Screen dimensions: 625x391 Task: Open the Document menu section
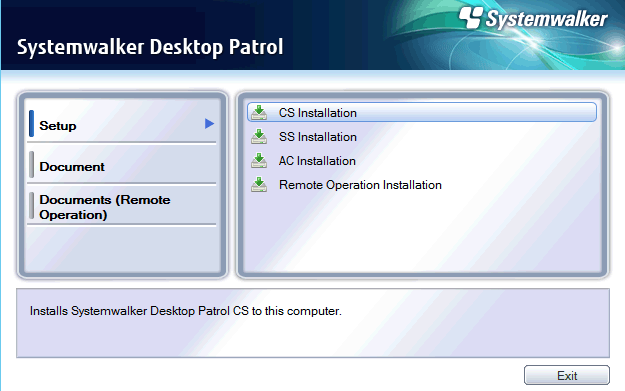[122, 165]
